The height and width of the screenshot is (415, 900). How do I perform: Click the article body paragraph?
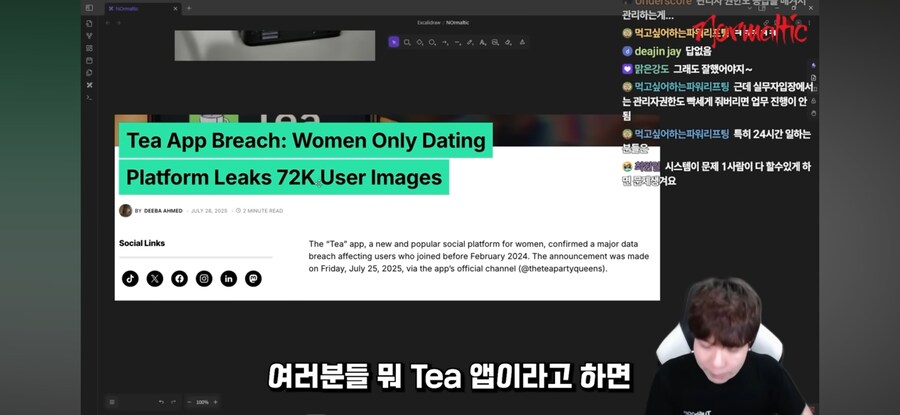(x=479, y=256)
